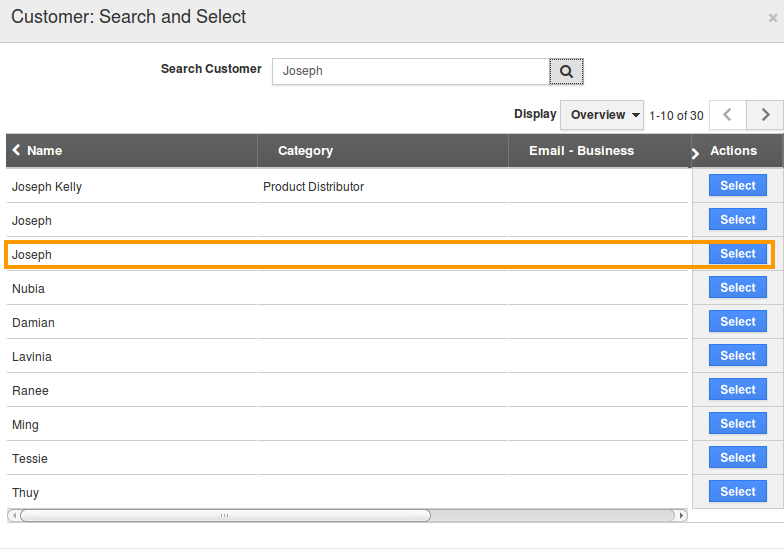
Task: Select the highlighted Joseph row
Action: click(738, 254)
